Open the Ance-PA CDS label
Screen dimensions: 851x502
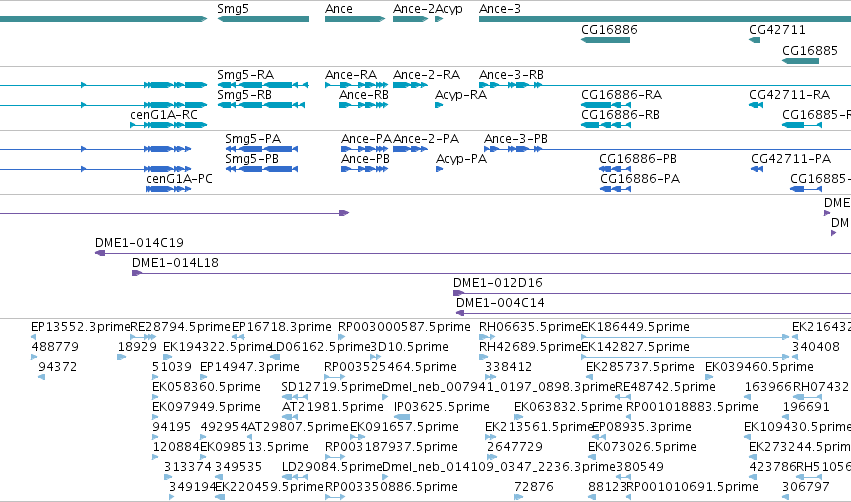point(366,139)
